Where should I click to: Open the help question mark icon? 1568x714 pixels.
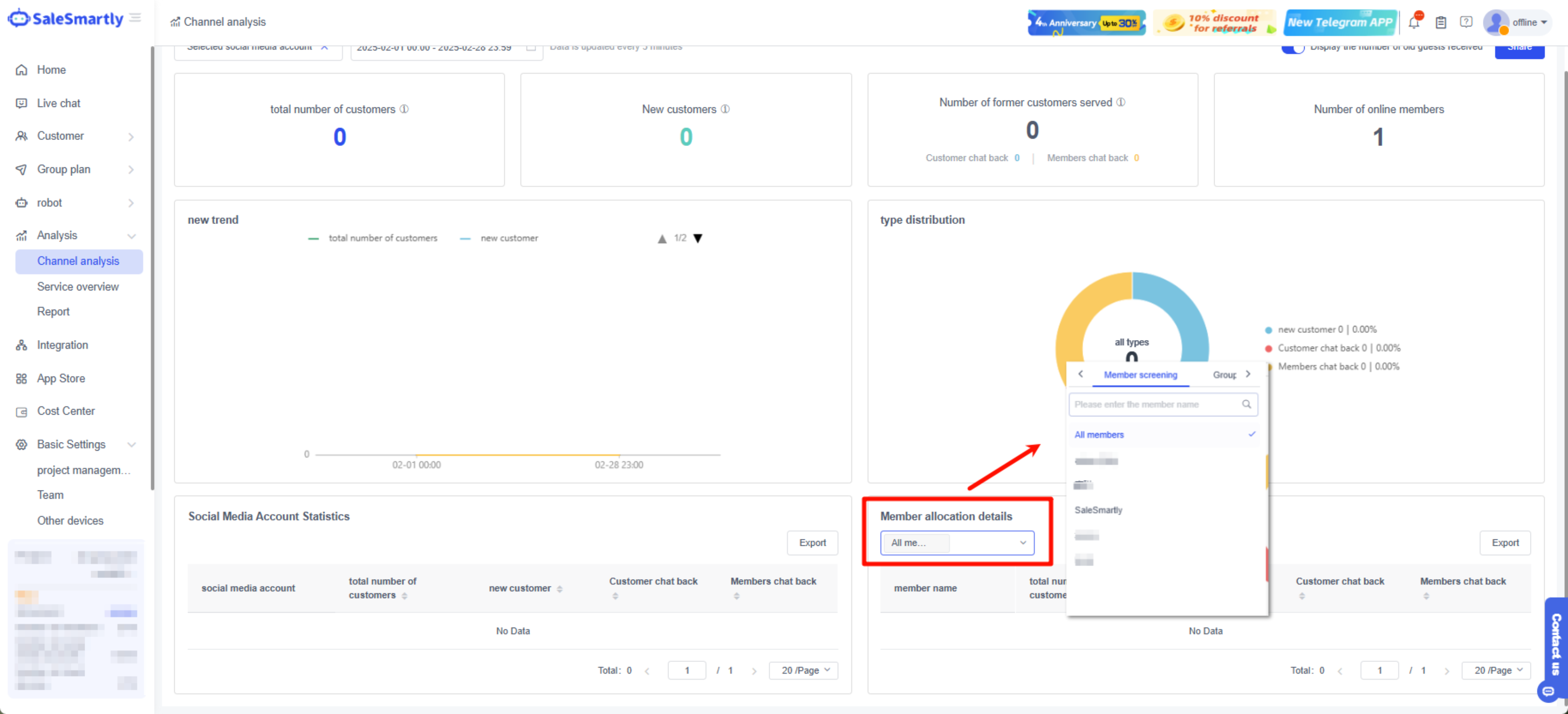click(1466, 23)
